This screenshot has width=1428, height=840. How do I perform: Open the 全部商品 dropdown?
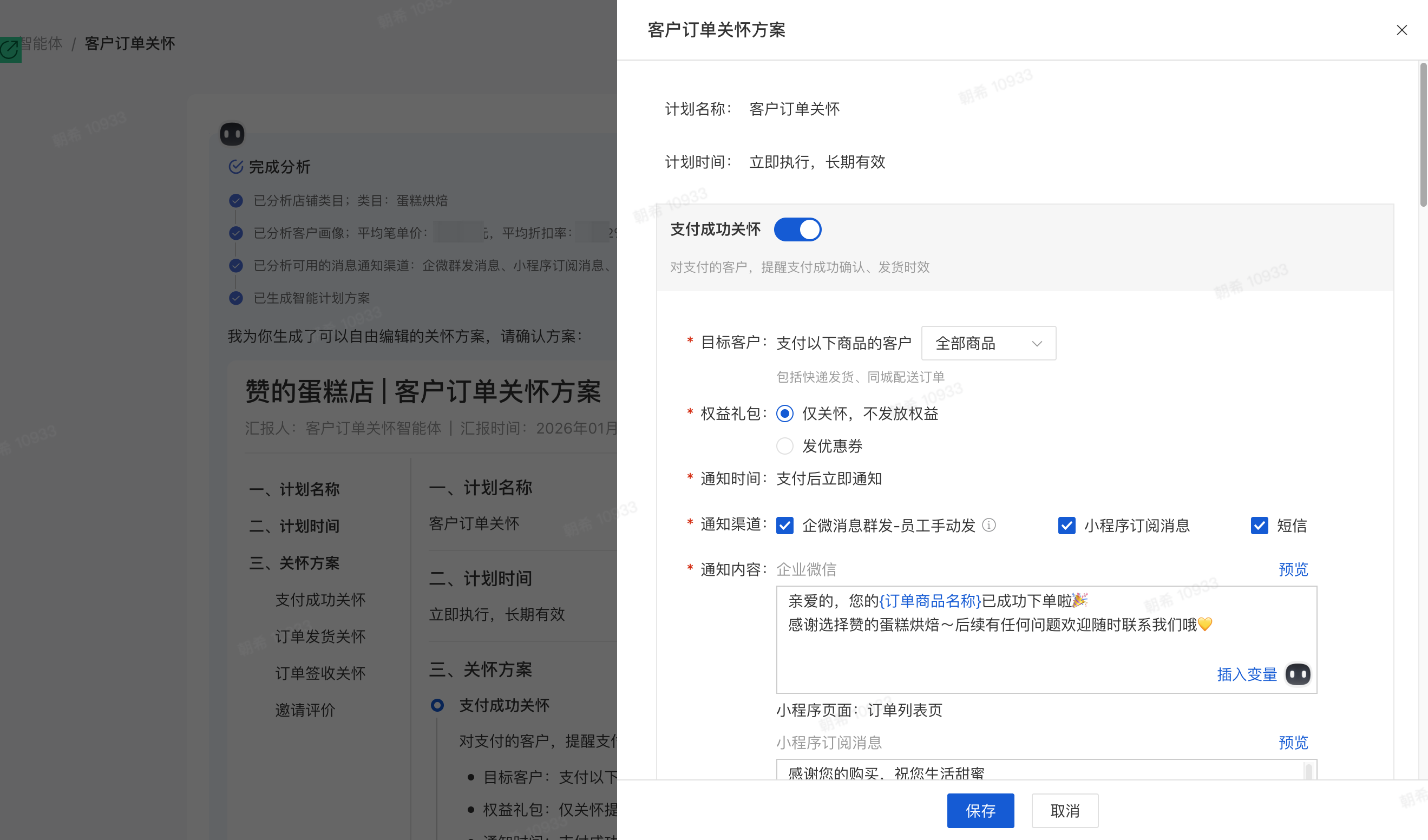(988, 343)
